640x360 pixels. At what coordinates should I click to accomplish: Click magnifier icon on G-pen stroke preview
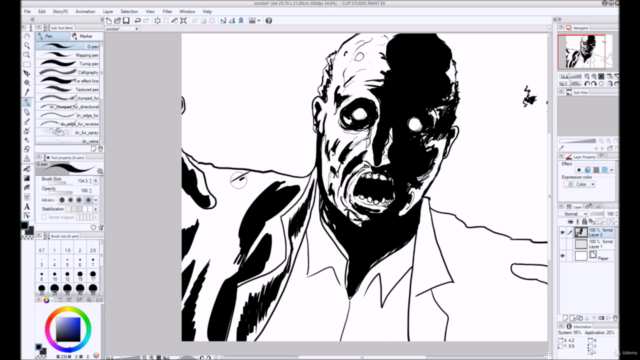pyautogui.click(x=100, y=171)
